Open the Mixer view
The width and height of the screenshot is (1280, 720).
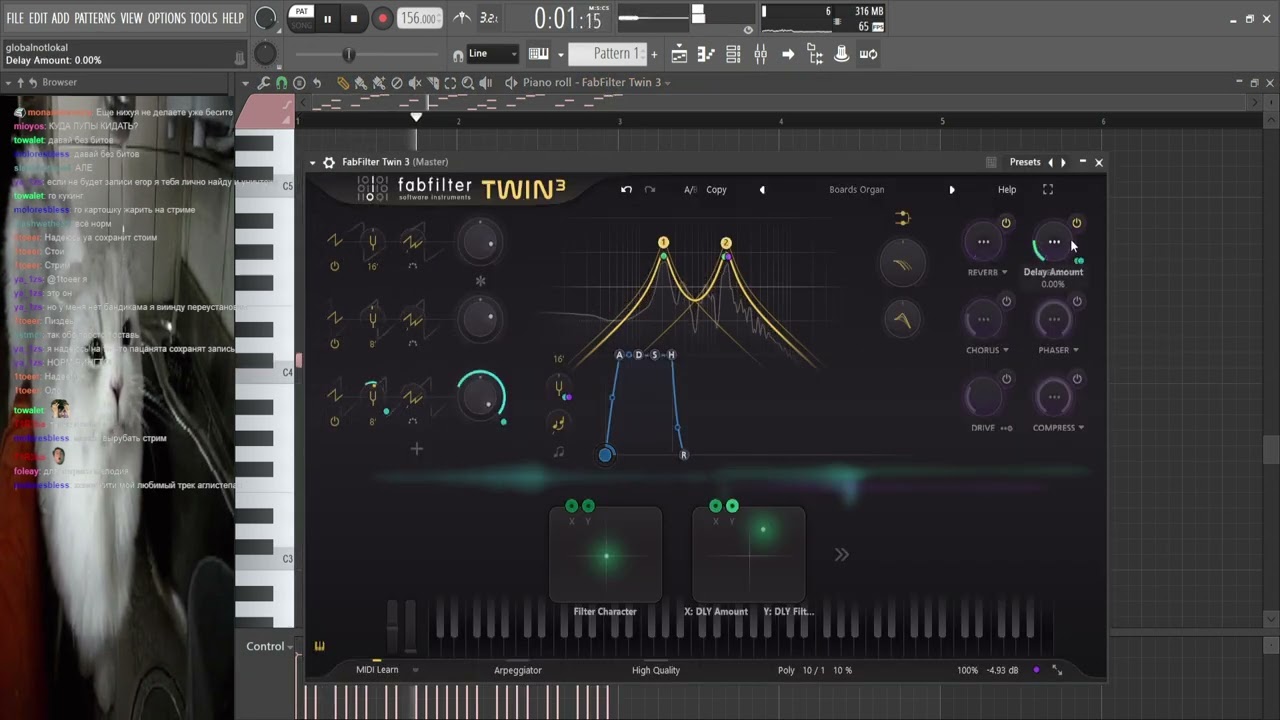click(x=761, y=54)
